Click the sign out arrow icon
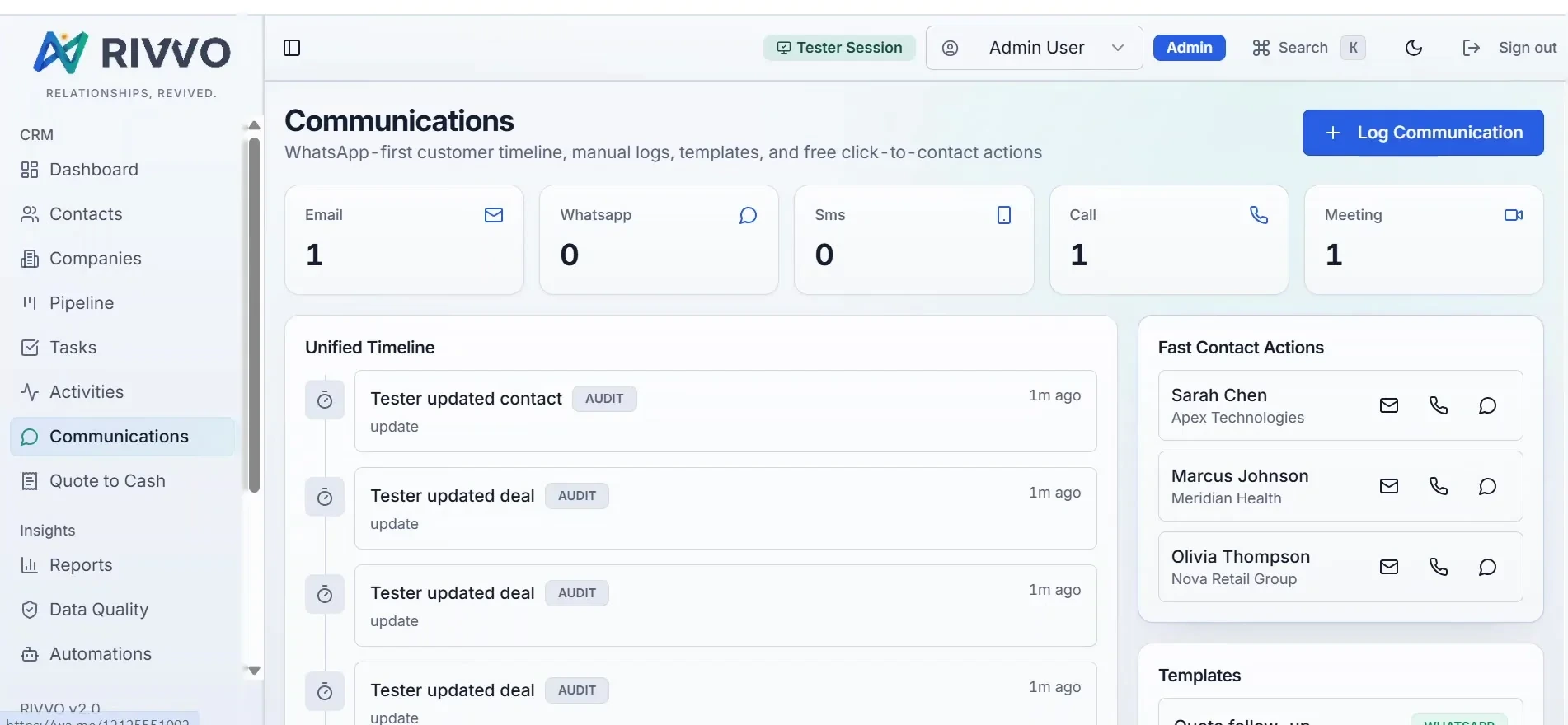Viewport: 1568px width, 725px height. click(x=1472, y=48)
